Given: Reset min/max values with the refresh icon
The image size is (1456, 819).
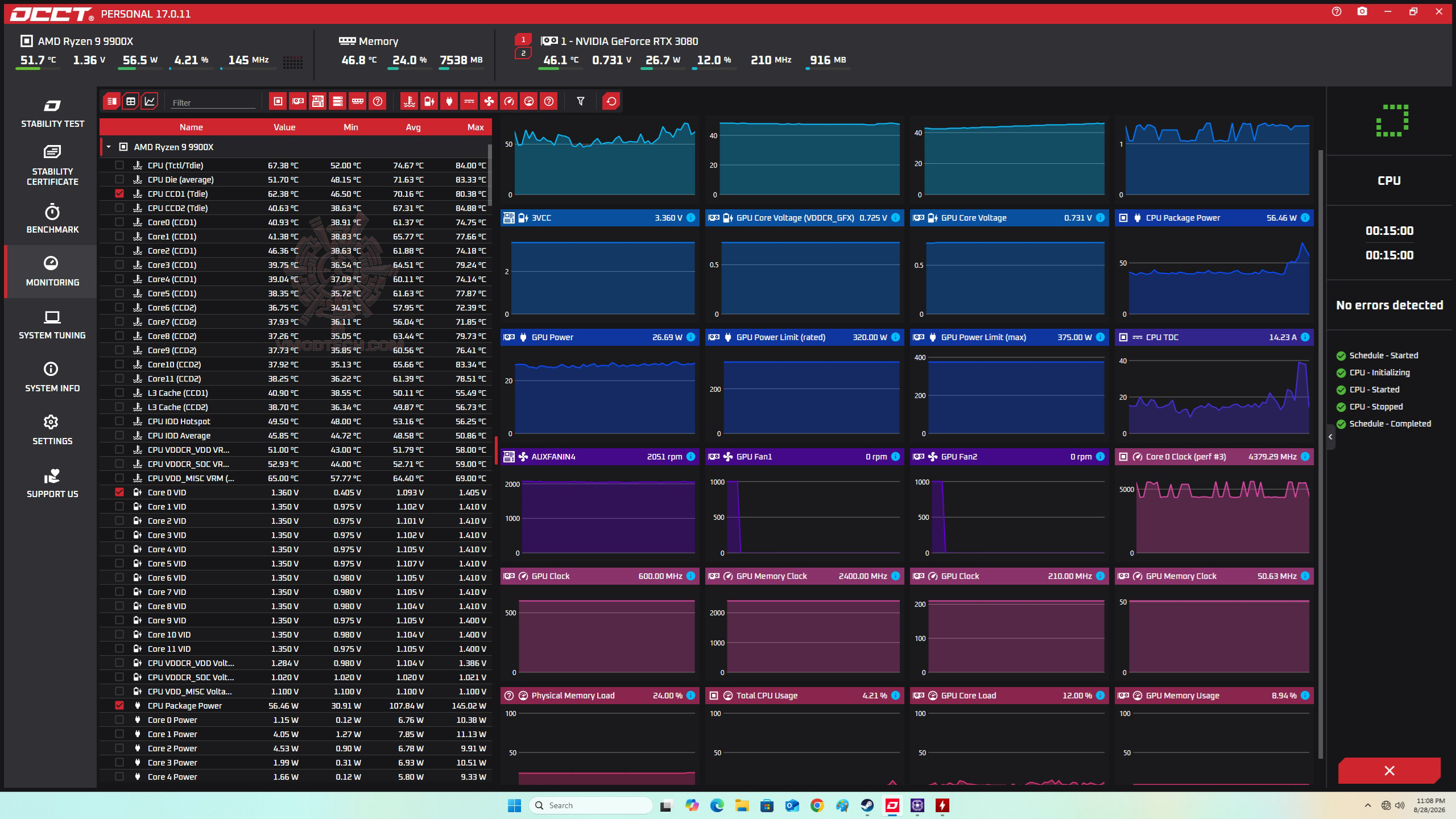Looking at the screenshot, I should click(611, 102).
